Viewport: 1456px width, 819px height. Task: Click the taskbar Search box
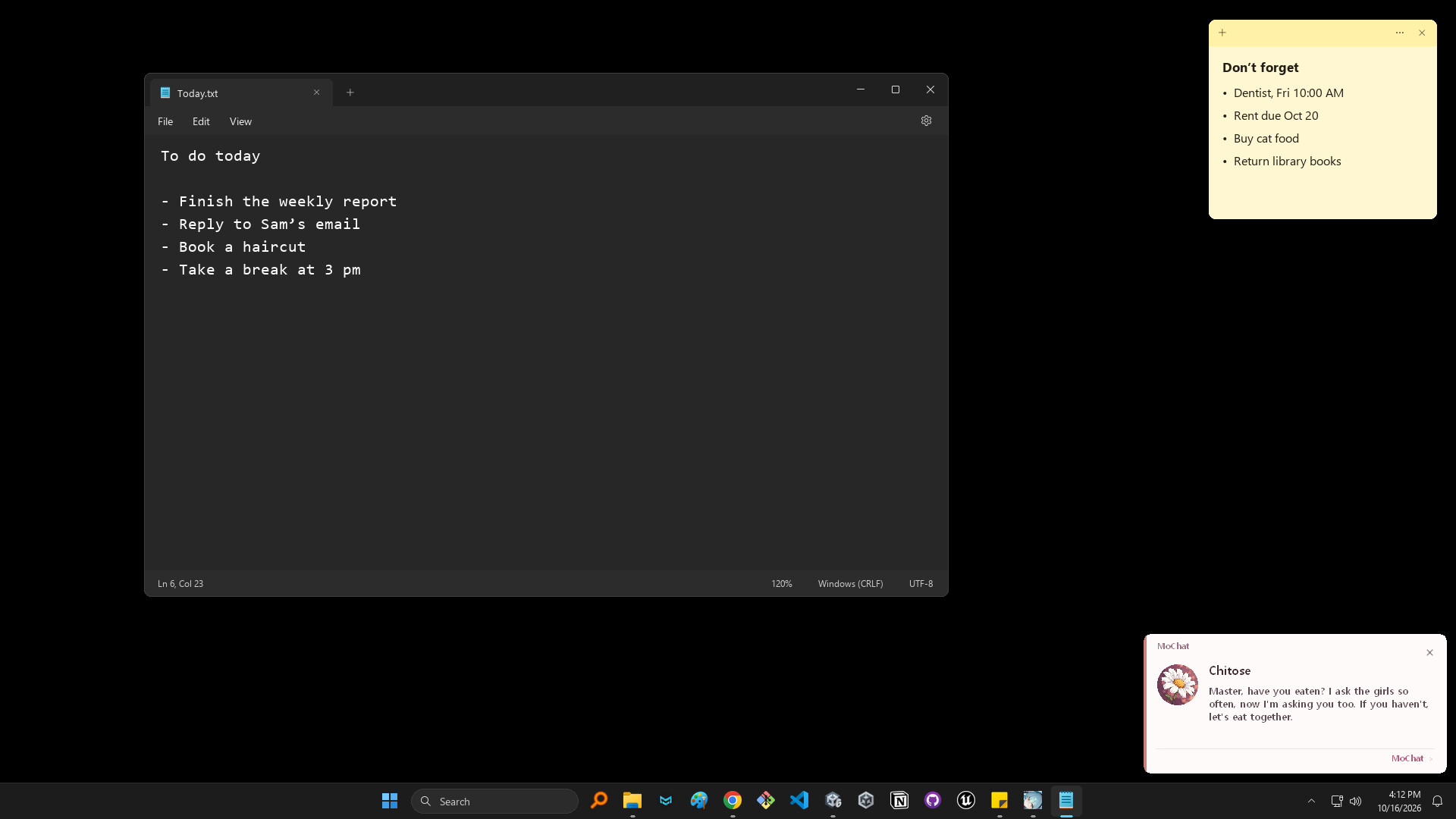tap(494, 802)
